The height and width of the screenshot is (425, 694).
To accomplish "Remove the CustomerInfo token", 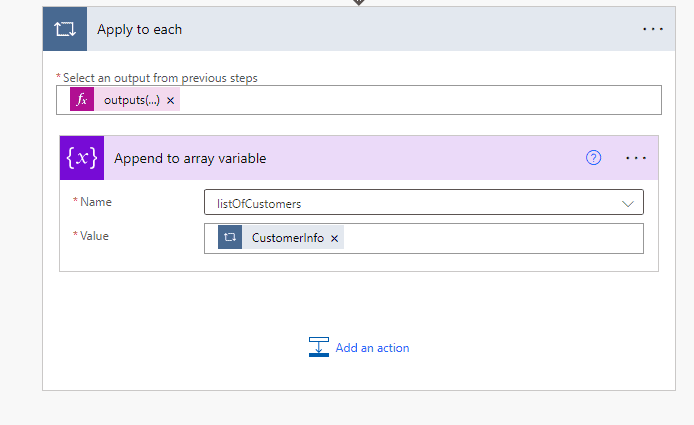I will (335, 239).
